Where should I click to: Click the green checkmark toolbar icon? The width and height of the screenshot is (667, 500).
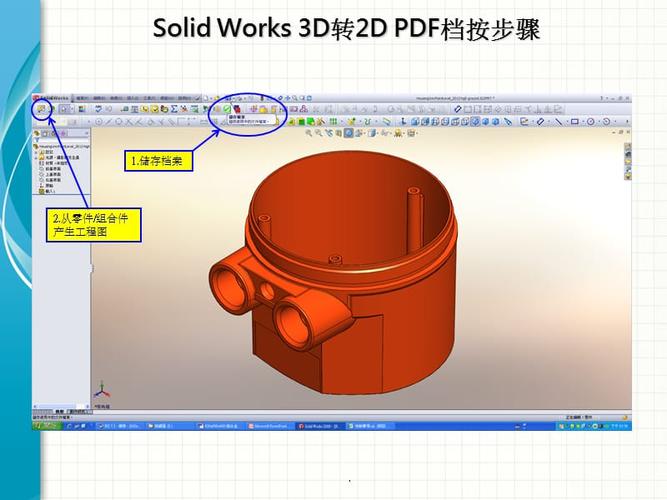(227, 109)
